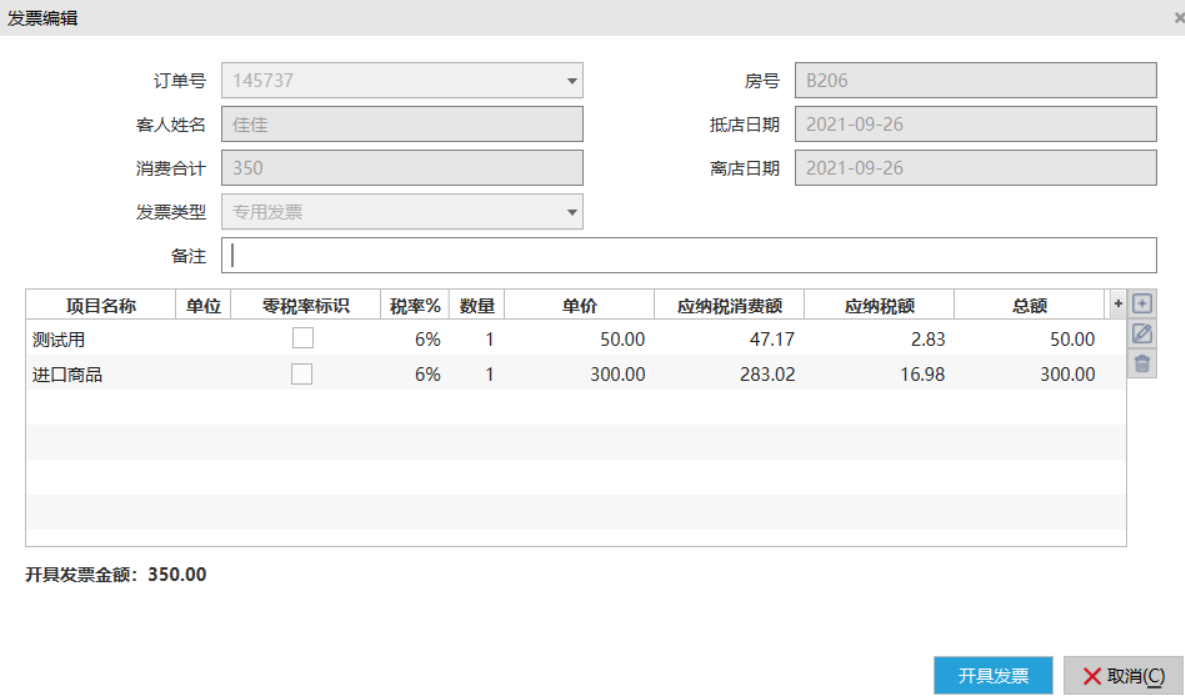Open the 订单号 dropdown list
Image resolution: width=1185 pixels, height=696 pixels.
click(572, 81)
